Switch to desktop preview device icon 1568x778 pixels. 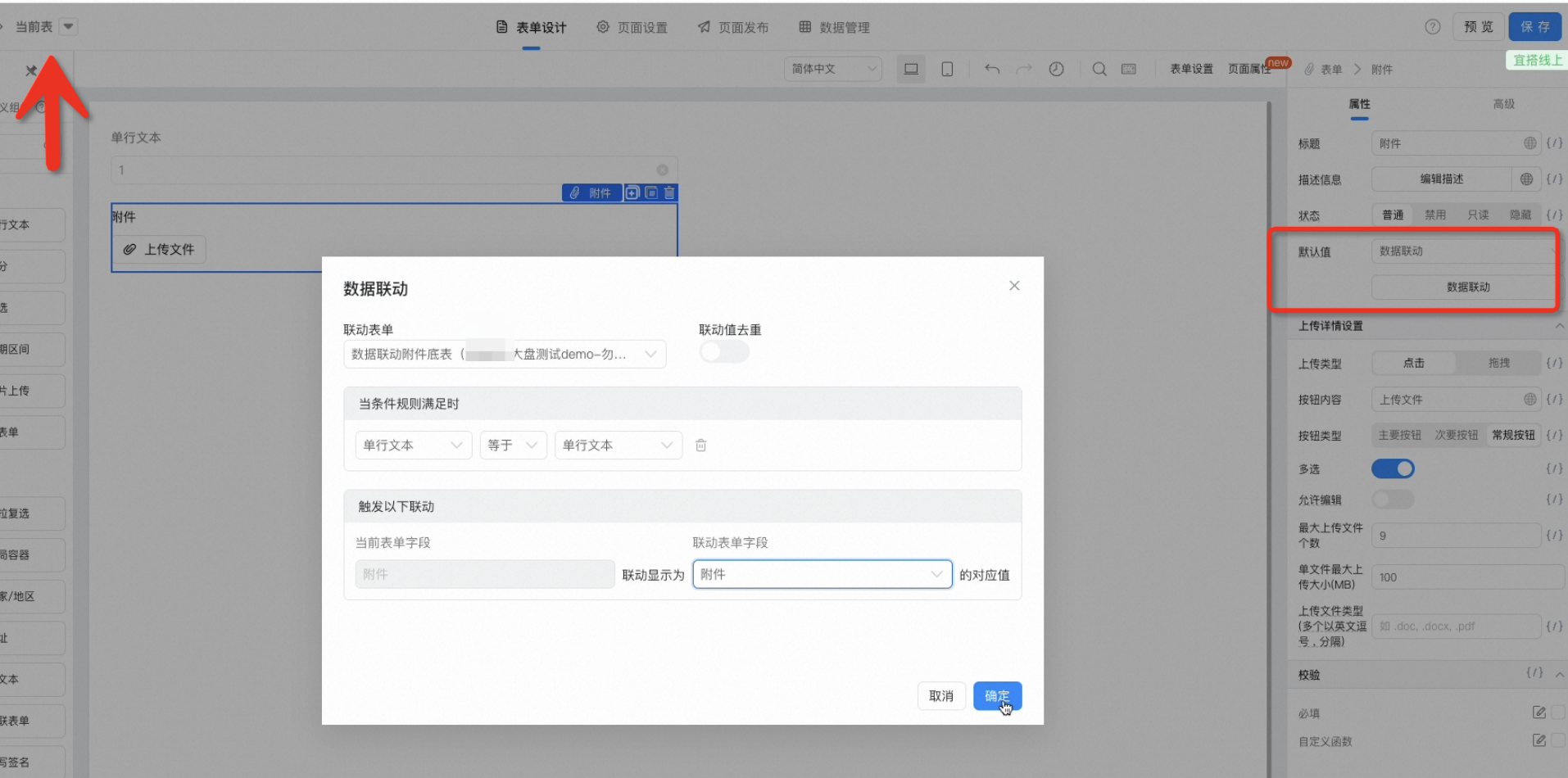(x=911, y=69)
